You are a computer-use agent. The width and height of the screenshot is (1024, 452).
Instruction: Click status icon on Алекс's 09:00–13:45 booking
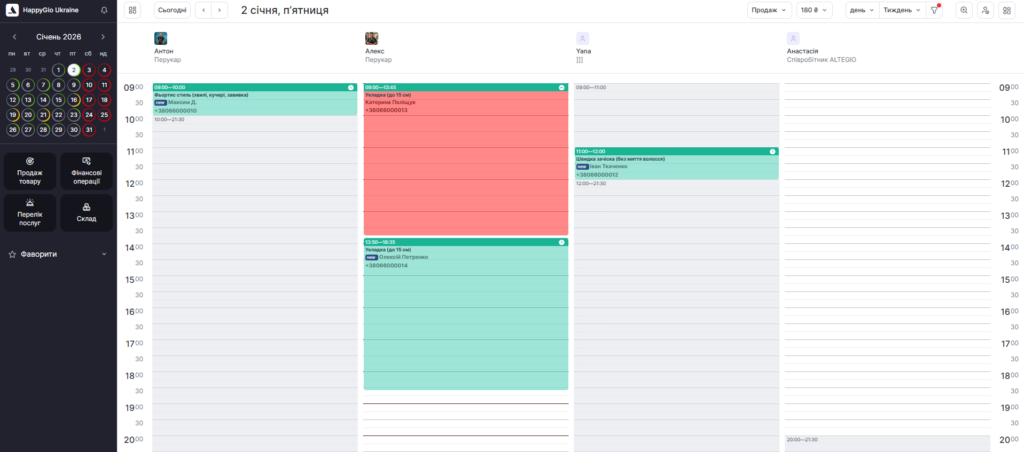coord(562,87)
